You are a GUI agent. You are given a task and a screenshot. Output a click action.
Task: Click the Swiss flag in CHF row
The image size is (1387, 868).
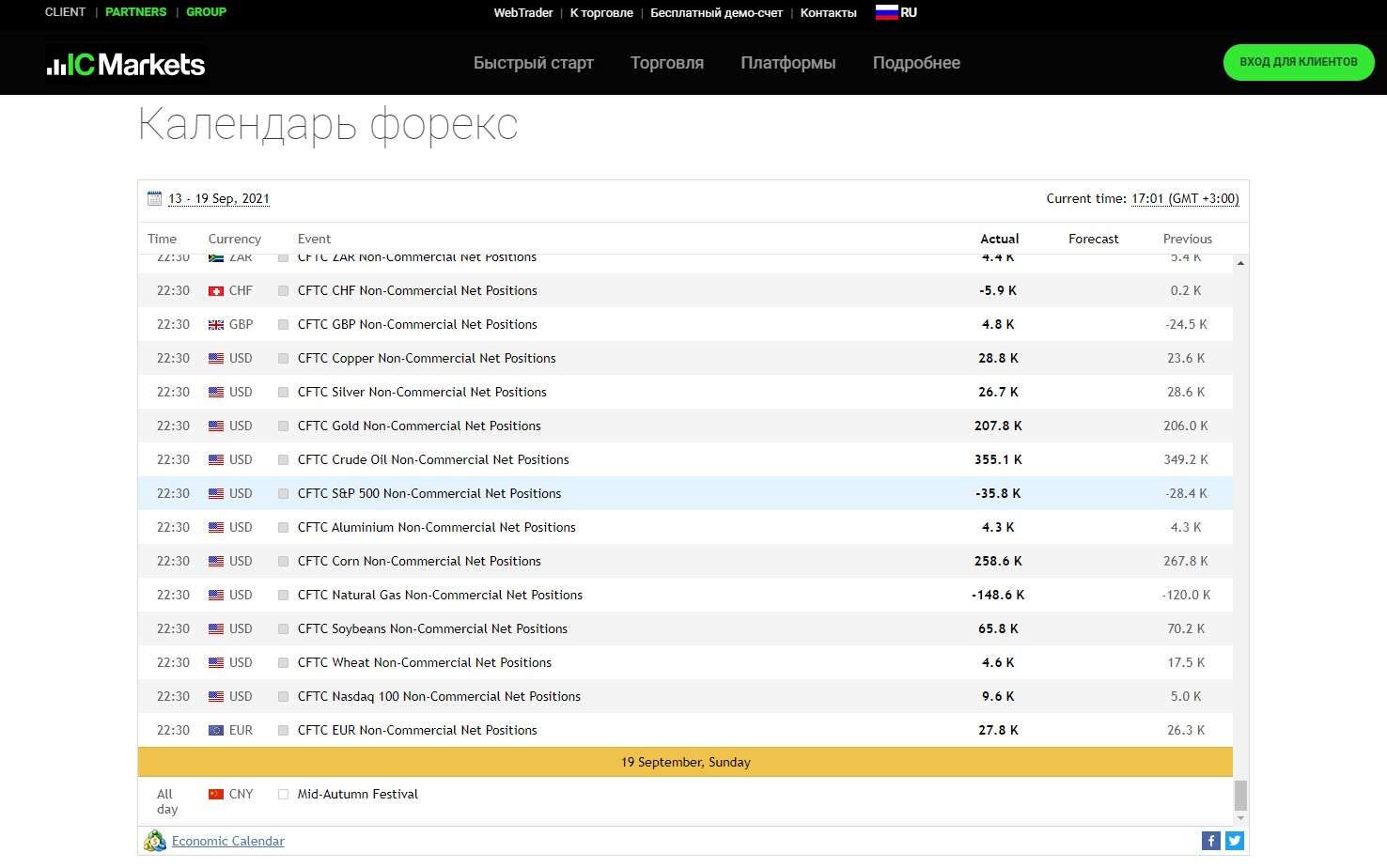click(216, 291)
